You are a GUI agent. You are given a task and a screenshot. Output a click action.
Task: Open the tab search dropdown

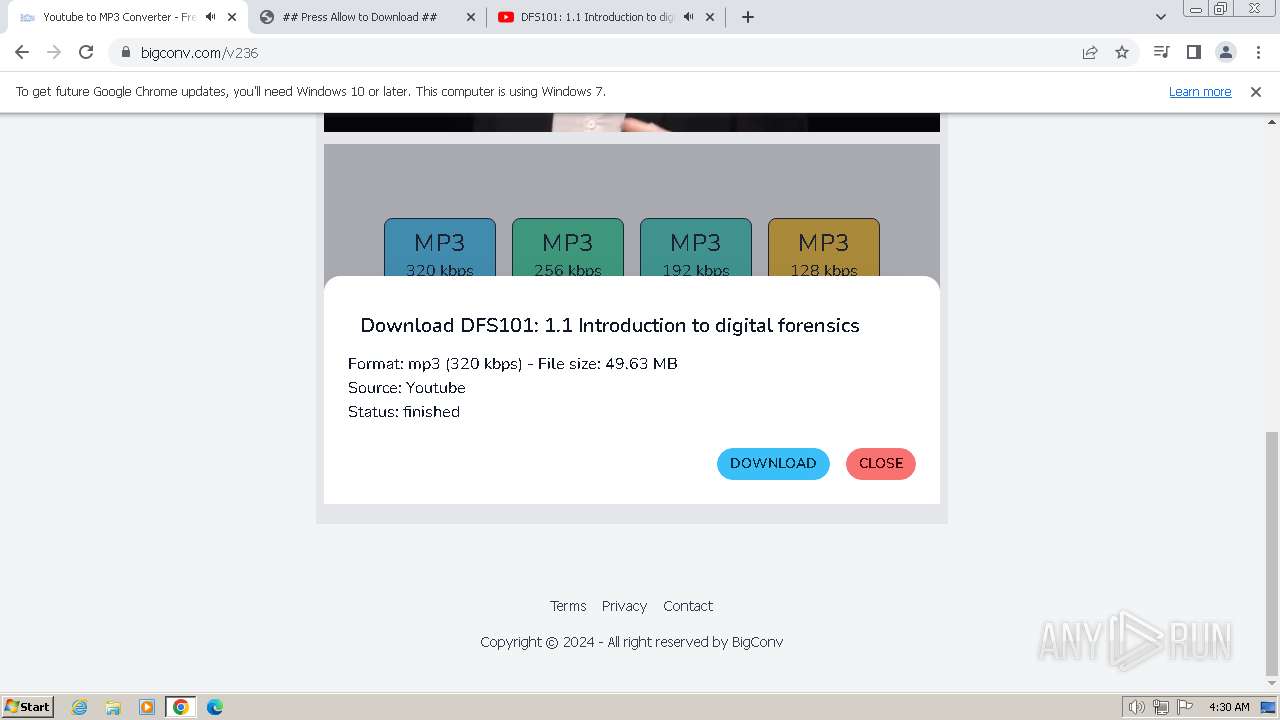pyautogui.click(x=1160, y=17)
